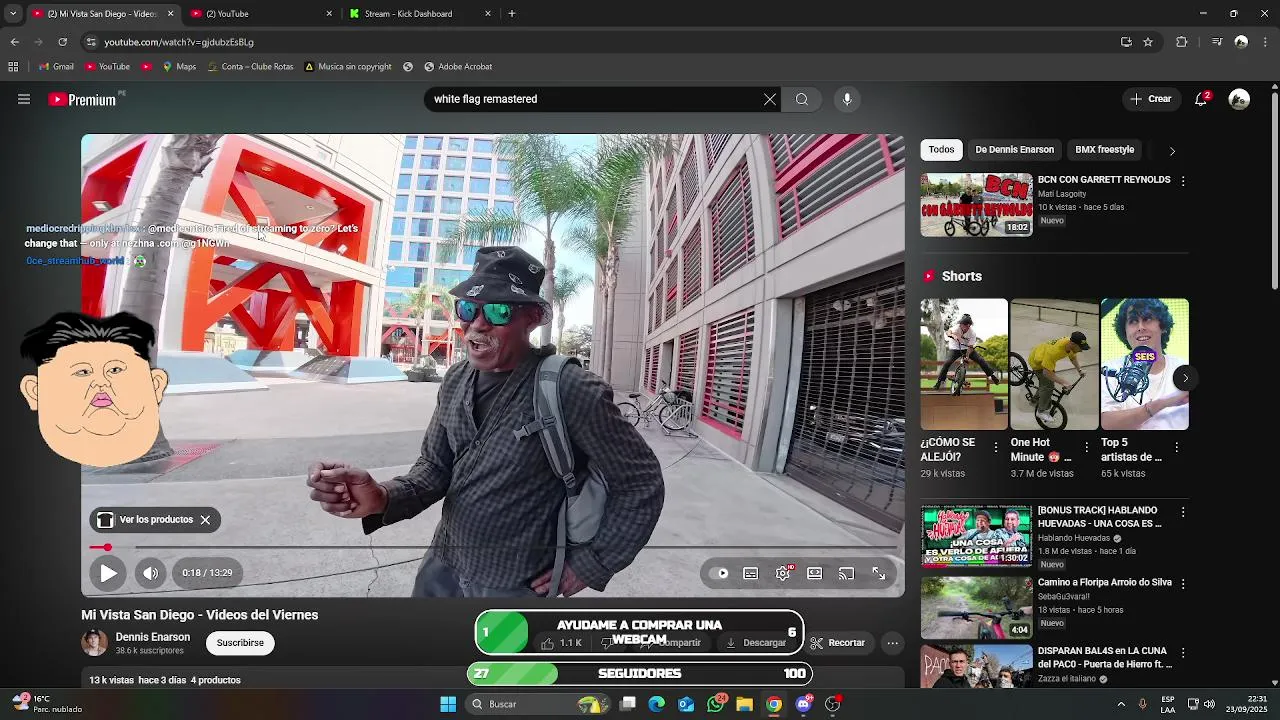Go to YouTube Premium home logo
The image size is (1280, 720).
[x=82, y=99]
